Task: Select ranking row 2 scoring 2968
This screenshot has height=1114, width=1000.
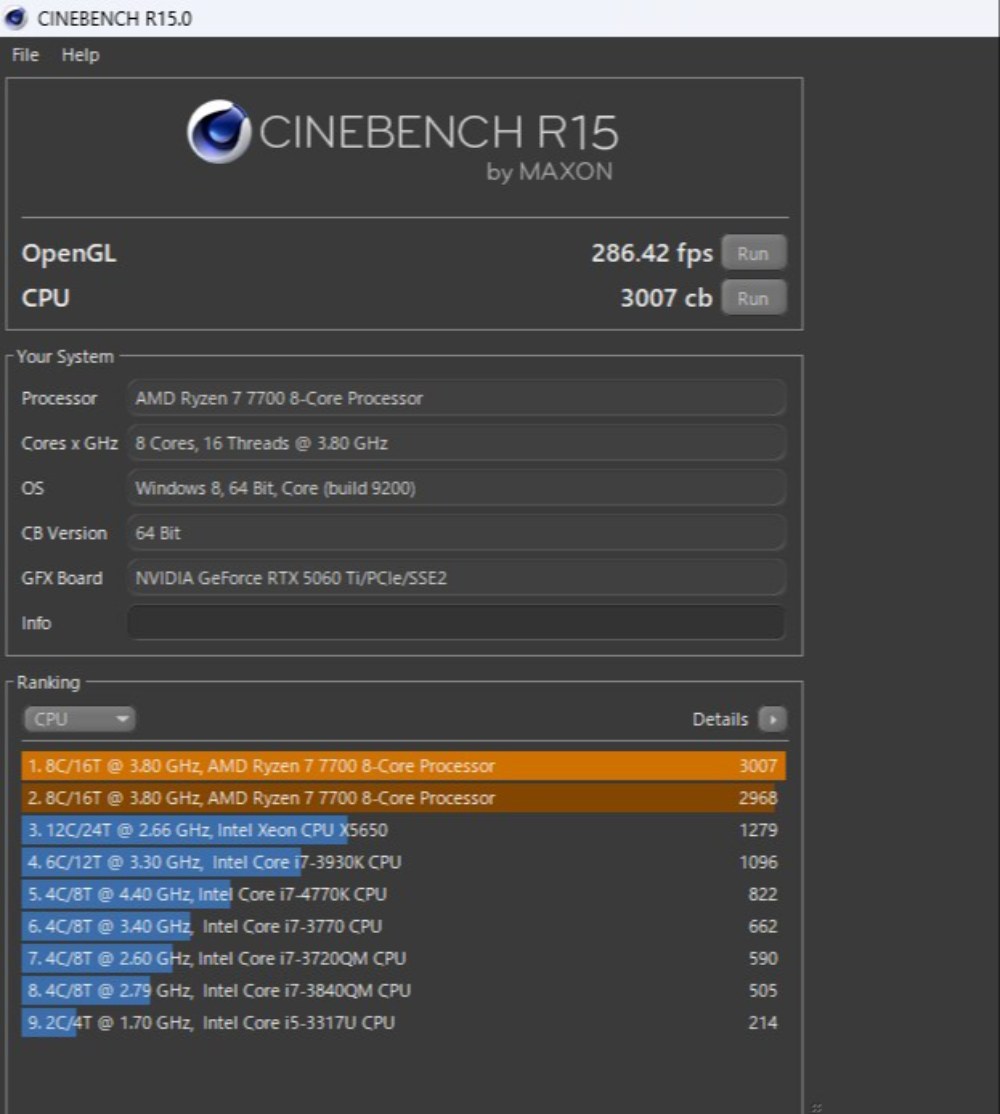Action: (x=403, y=798)
